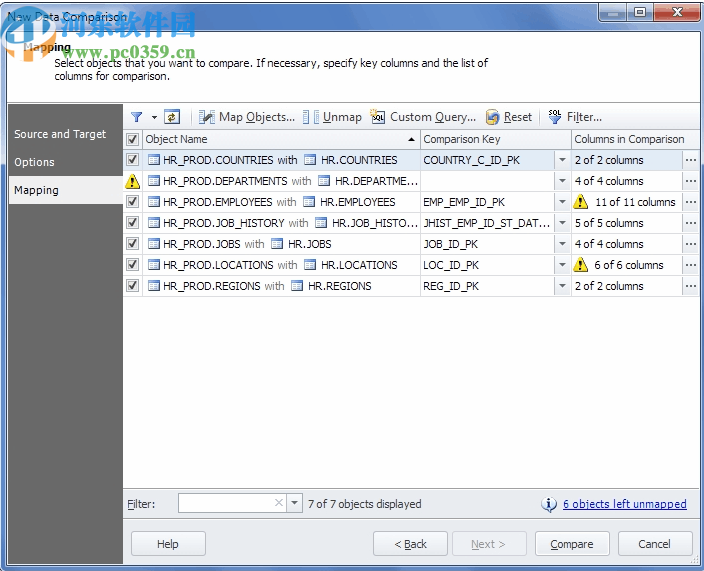
Task: Open the columns ellipsis for DEPARTMENTS row
Action: click(691, 181)
